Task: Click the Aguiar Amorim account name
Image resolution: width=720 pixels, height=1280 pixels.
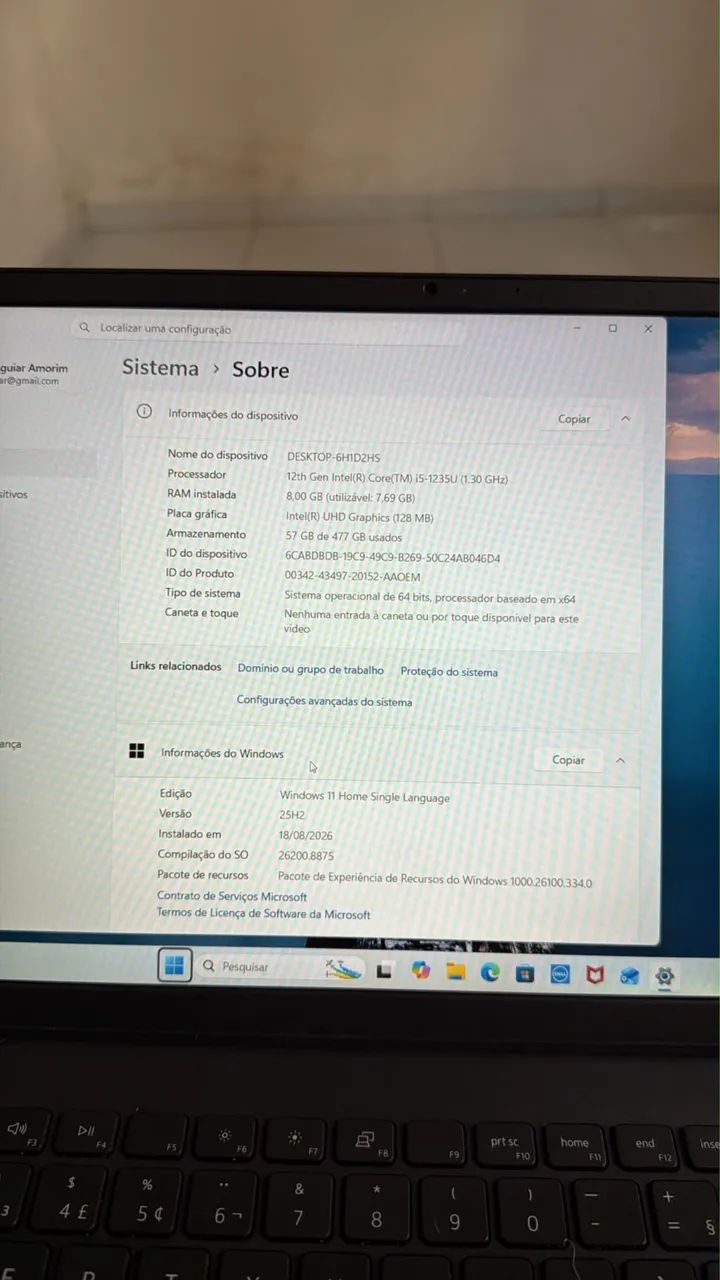Action: click(x=34, y=368)
